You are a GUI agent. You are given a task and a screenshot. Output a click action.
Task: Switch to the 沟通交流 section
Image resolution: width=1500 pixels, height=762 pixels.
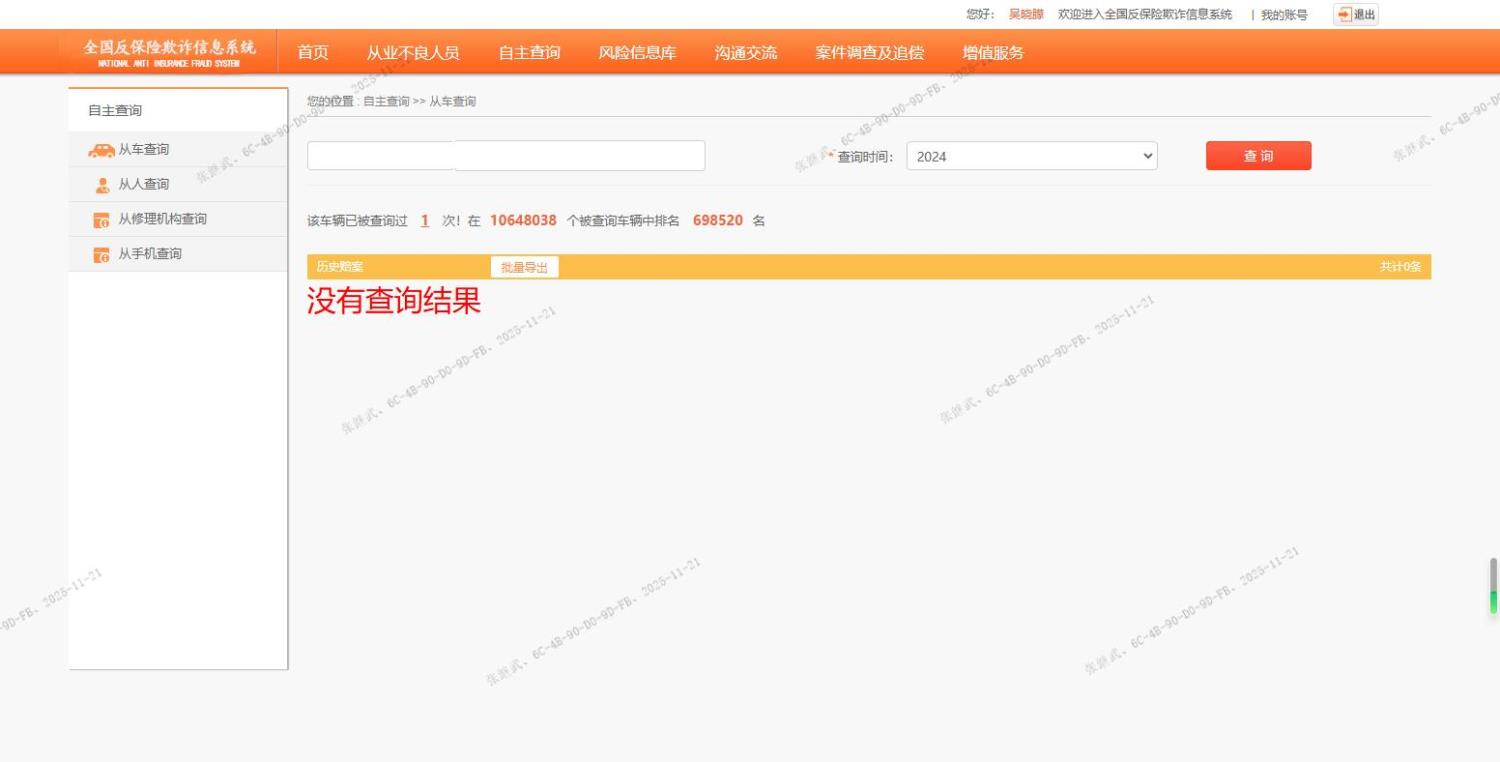click(745, 53)
